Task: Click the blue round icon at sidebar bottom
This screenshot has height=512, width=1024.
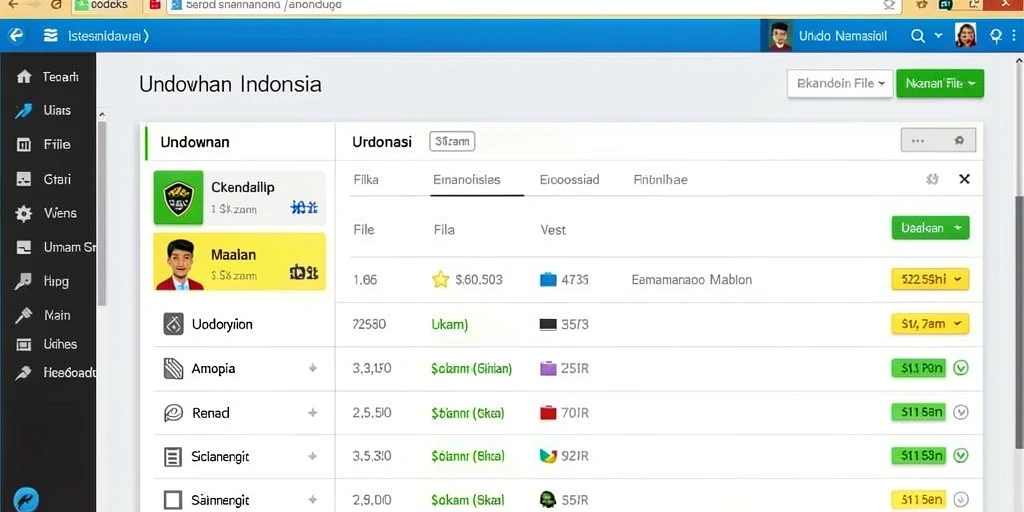Action: [x=26, y=499]
